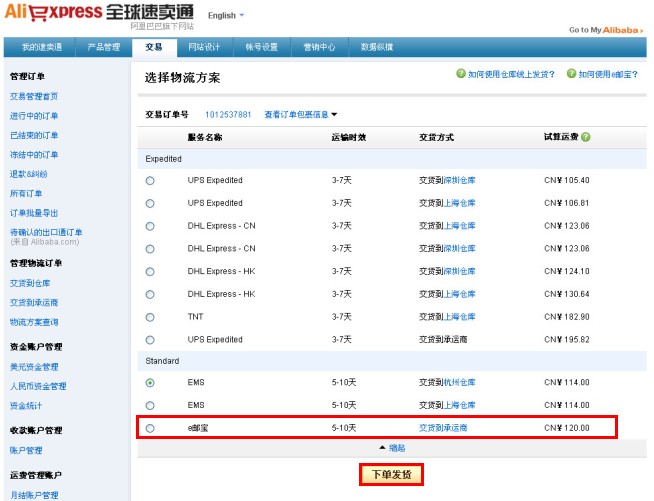
Task: Open 订单批量导出 in sidebar
Action: pos(34,213)
